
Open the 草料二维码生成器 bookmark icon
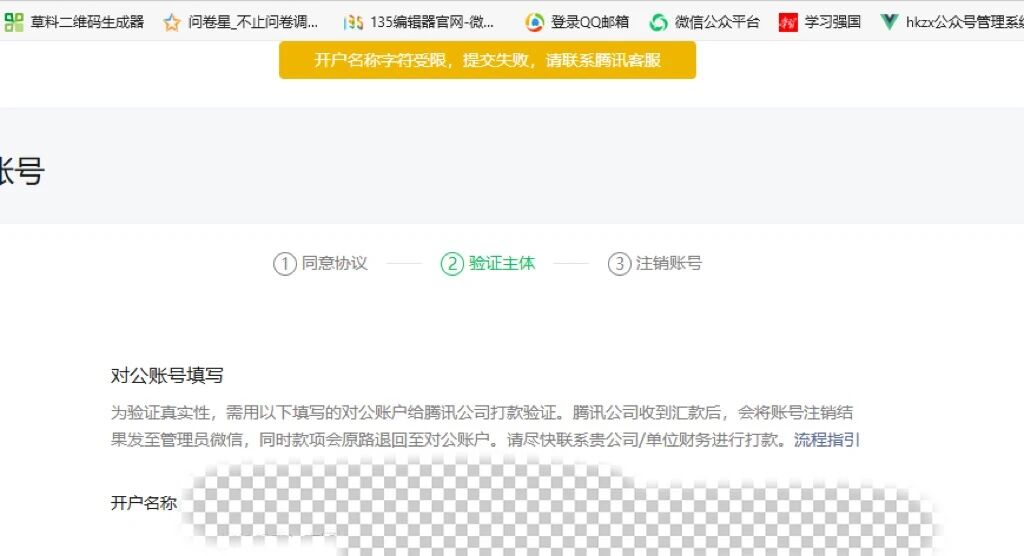[14, 22]
